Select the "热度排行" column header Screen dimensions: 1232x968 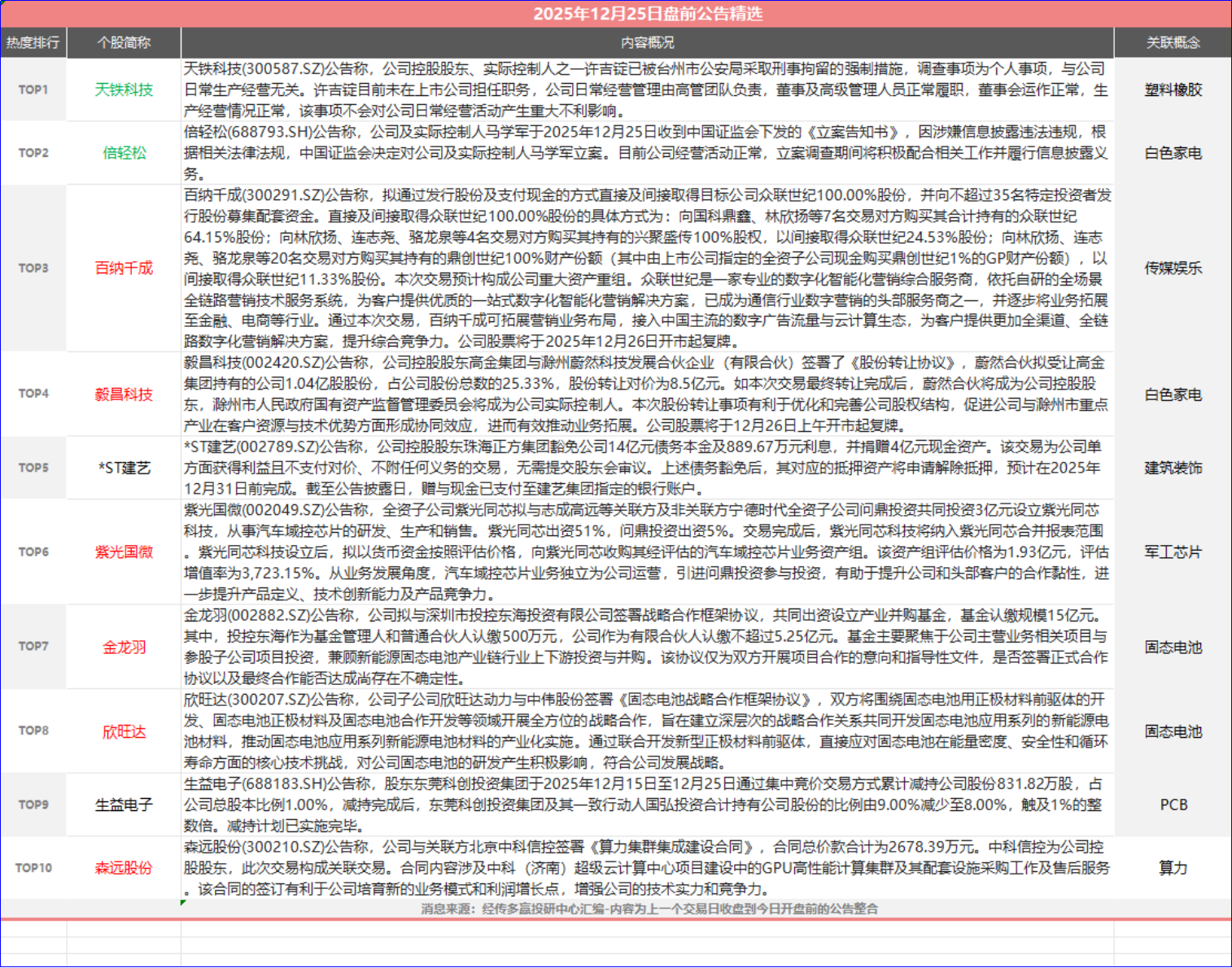(33, 42)
